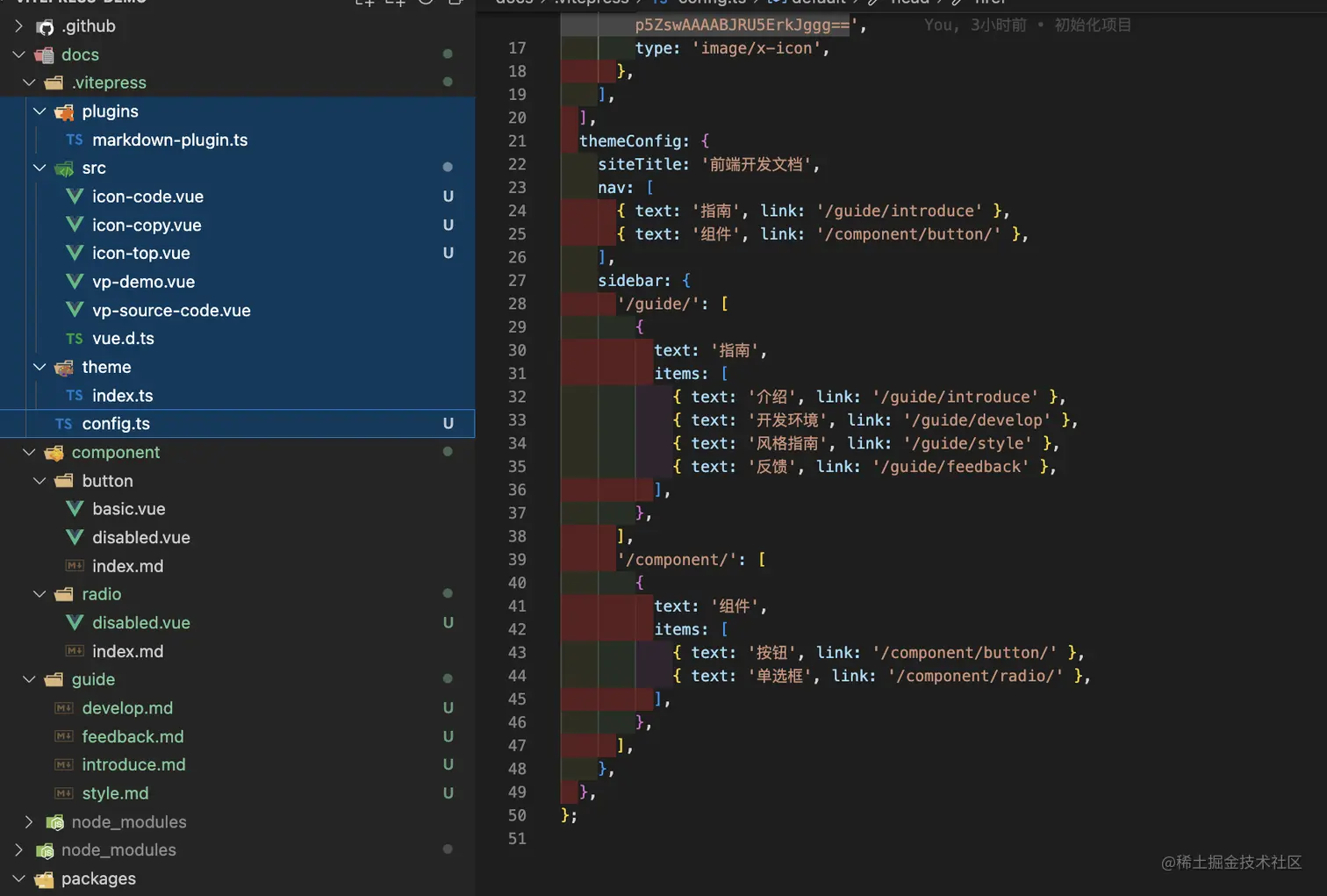
Task: Collapse the button folder chevron
Action: point(39,481)
